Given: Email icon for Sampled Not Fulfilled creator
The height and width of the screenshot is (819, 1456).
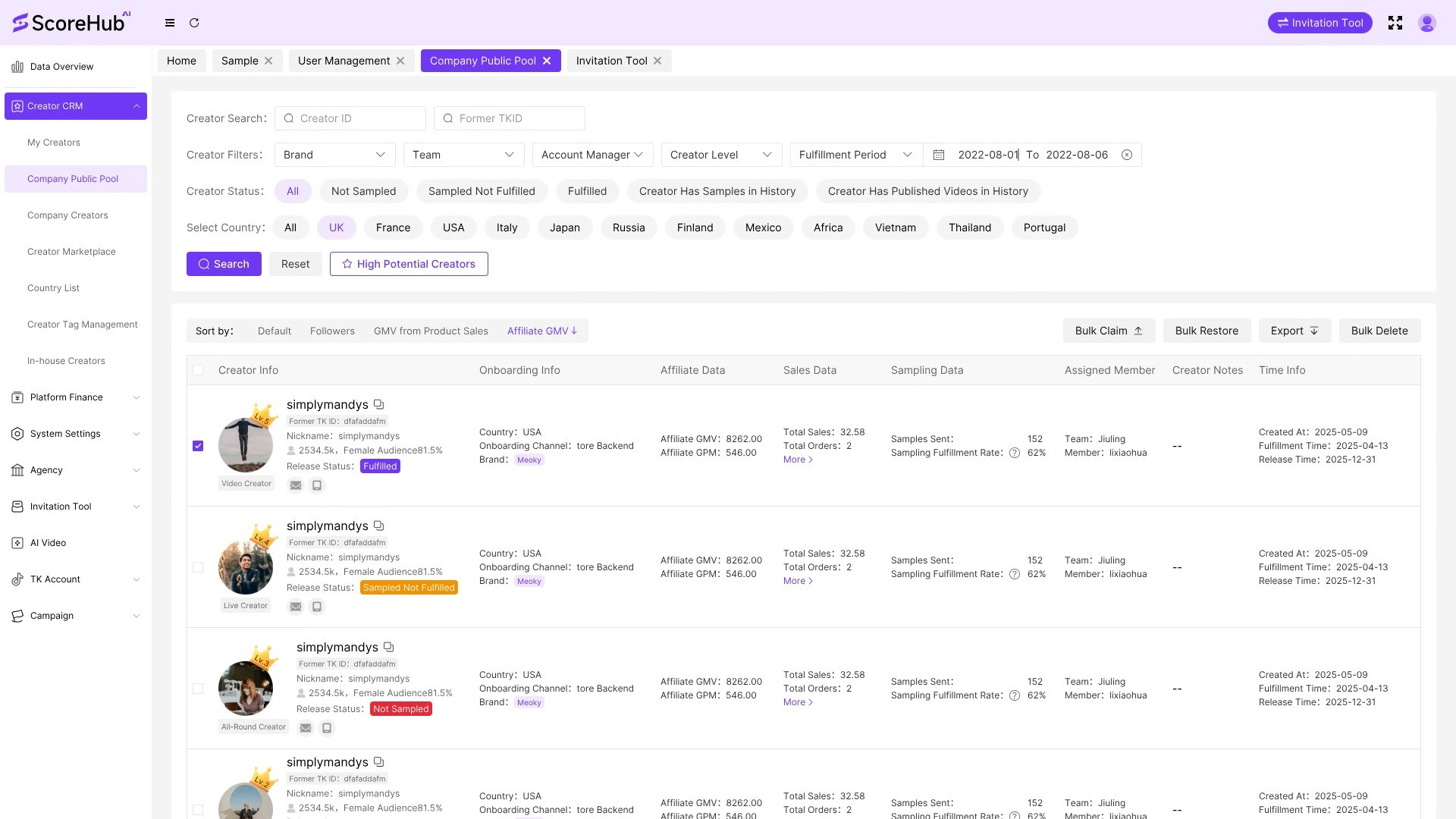Looking at the screenshot, I should [x=296, y=607].
